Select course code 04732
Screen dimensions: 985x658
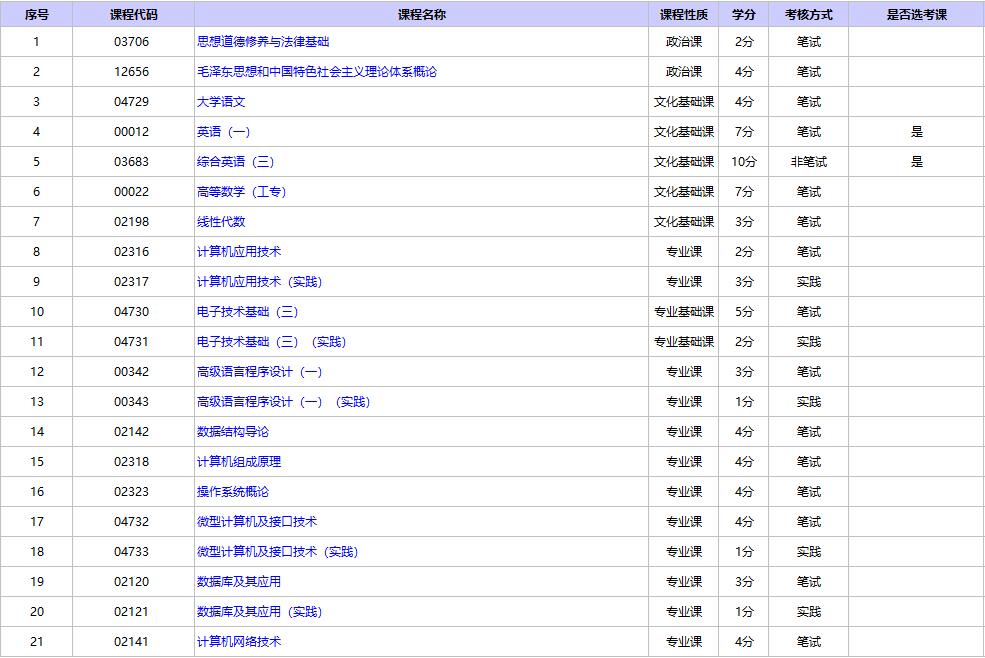[x=132, y=522]
